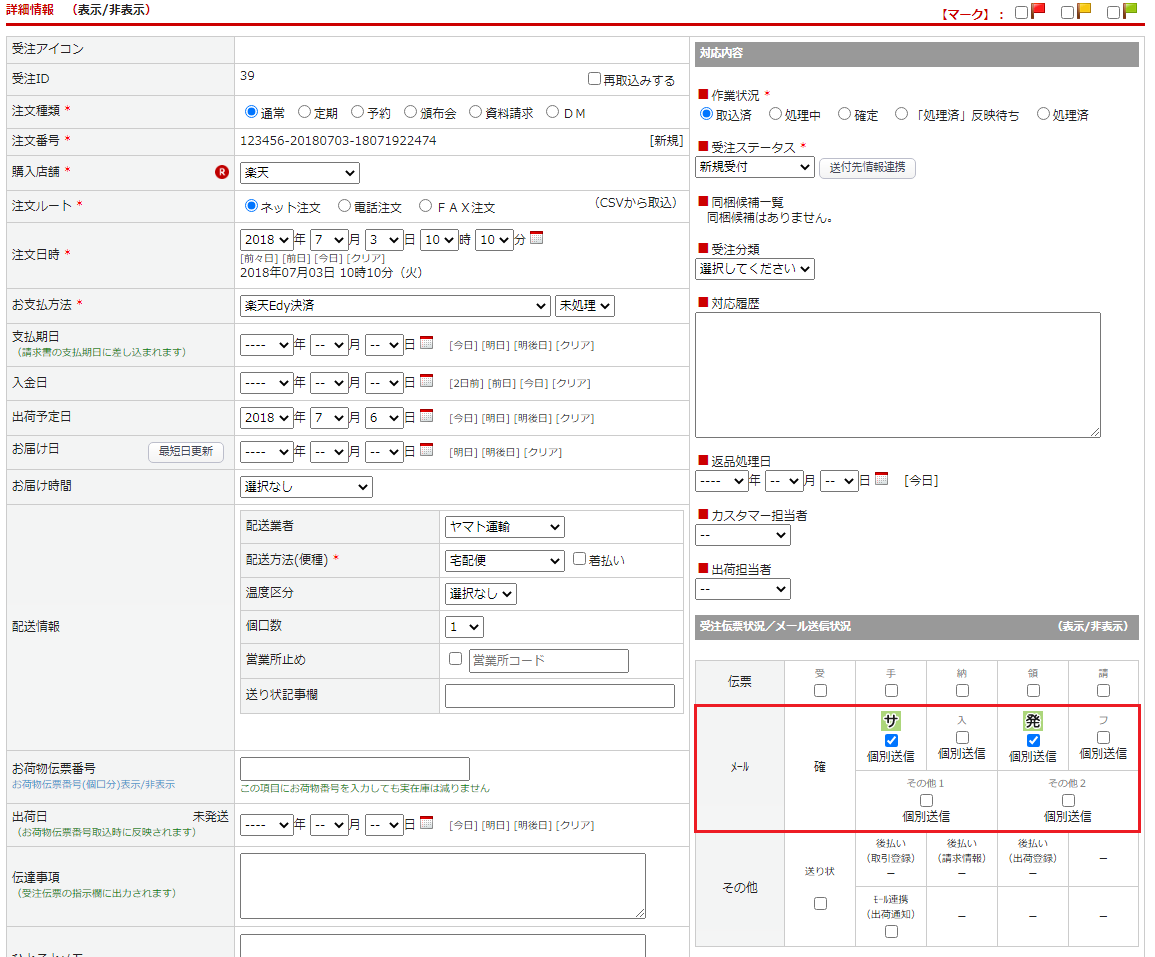Open 受注ステータス dropdown 新規受付
Screen dimensions: 1155x957
[x=754, y=167]
